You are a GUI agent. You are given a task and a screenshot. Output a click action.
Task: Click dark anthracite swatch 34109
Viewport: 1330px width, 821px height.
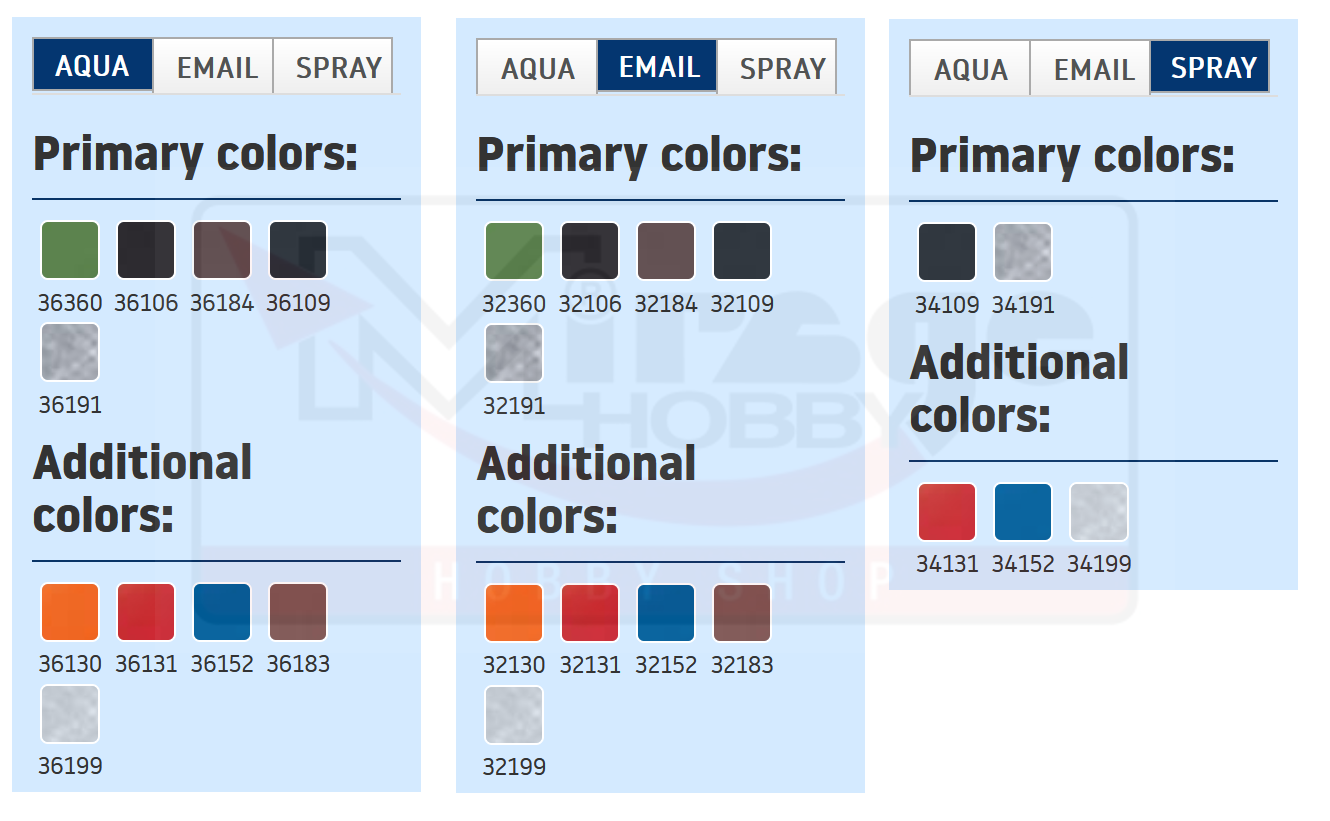947,252
